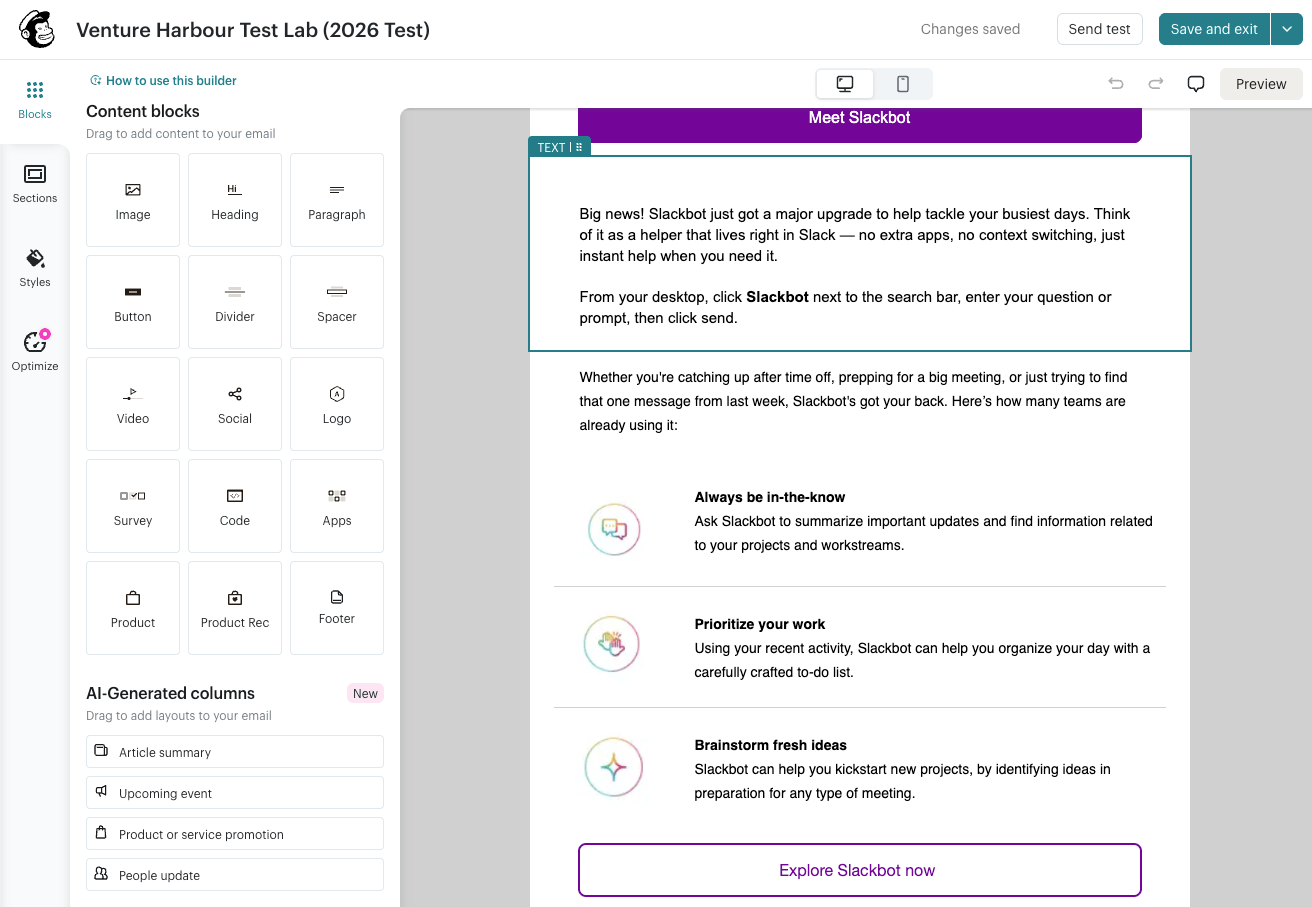Open the Optimize sidebar tab
Screen dimensions: 1312x907
(x=35, y=352)
